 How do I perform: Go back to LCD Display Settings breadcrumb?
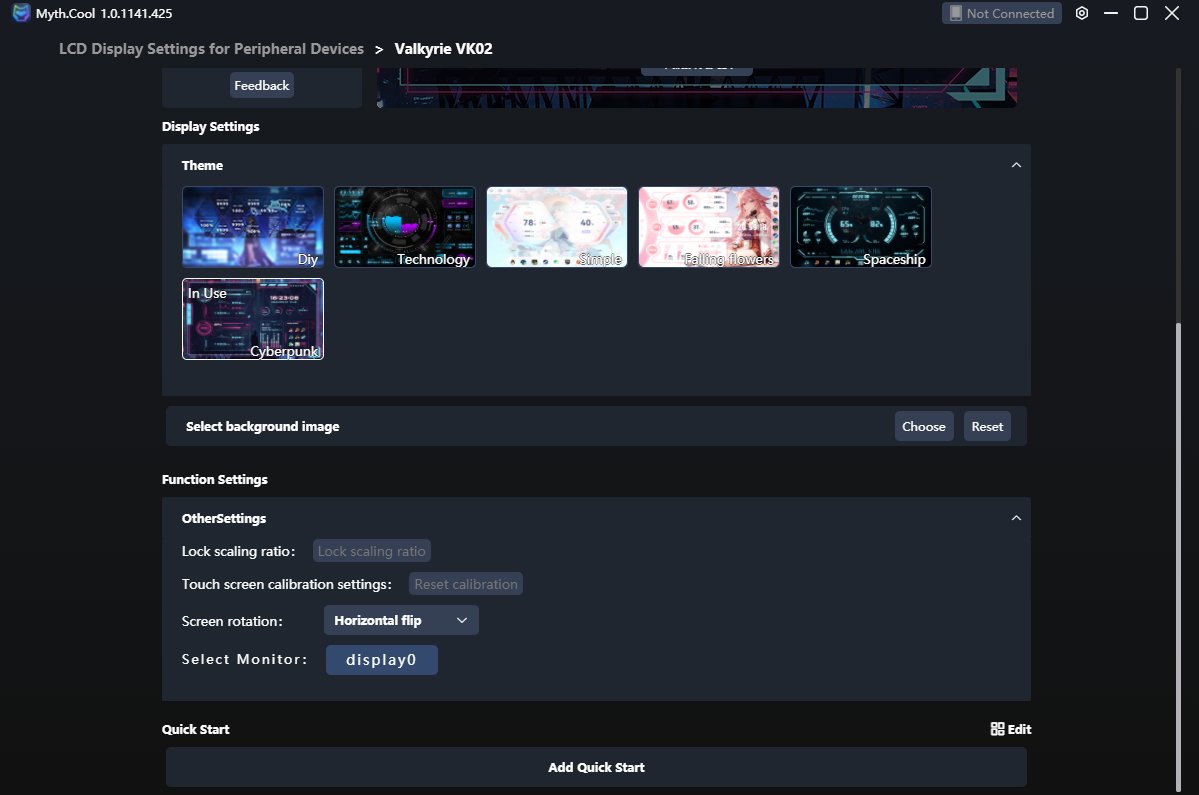211,49
